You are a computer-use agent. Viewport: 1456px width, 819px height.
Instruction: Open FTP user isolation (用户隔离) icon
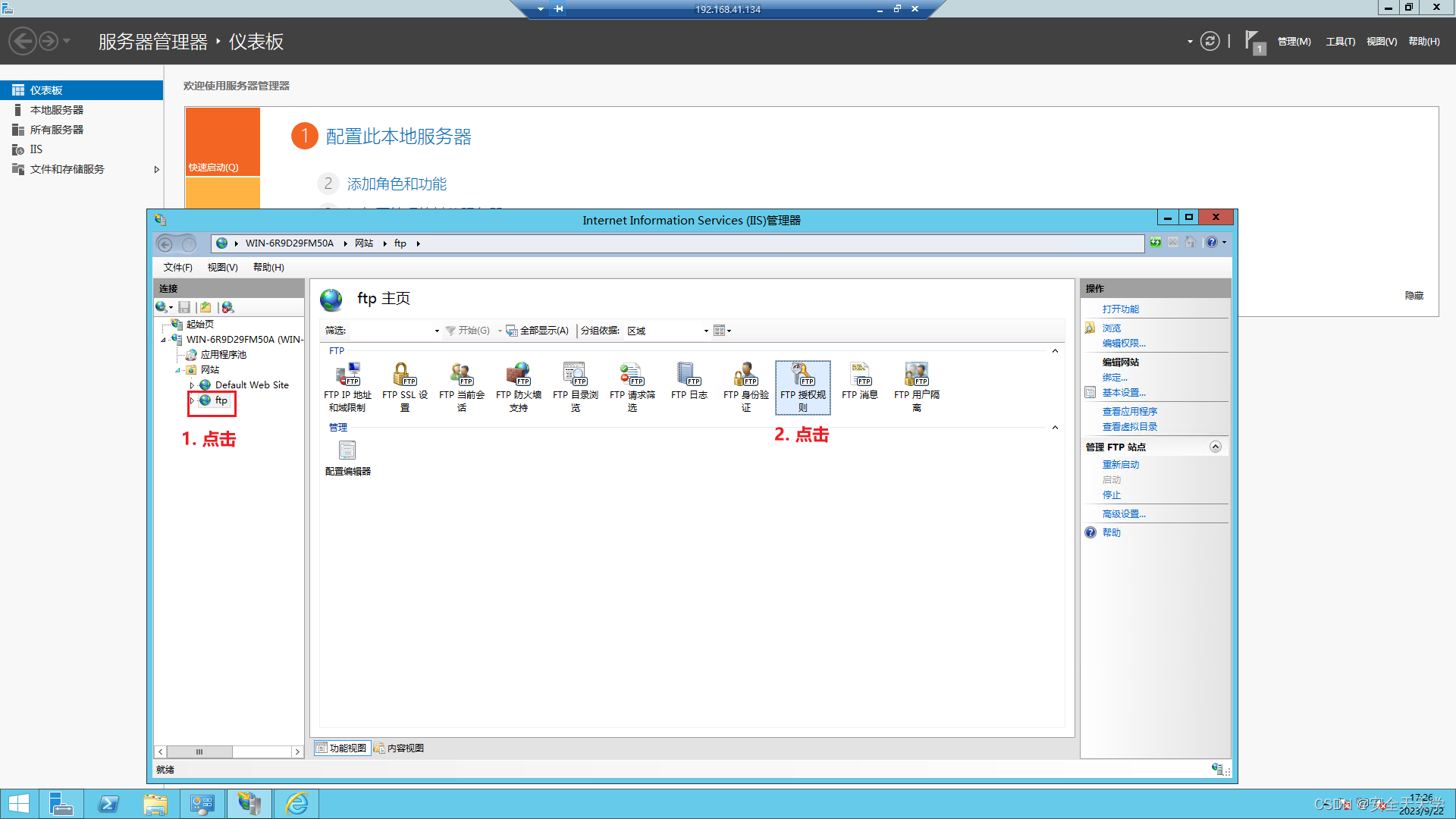pos(917,388)
